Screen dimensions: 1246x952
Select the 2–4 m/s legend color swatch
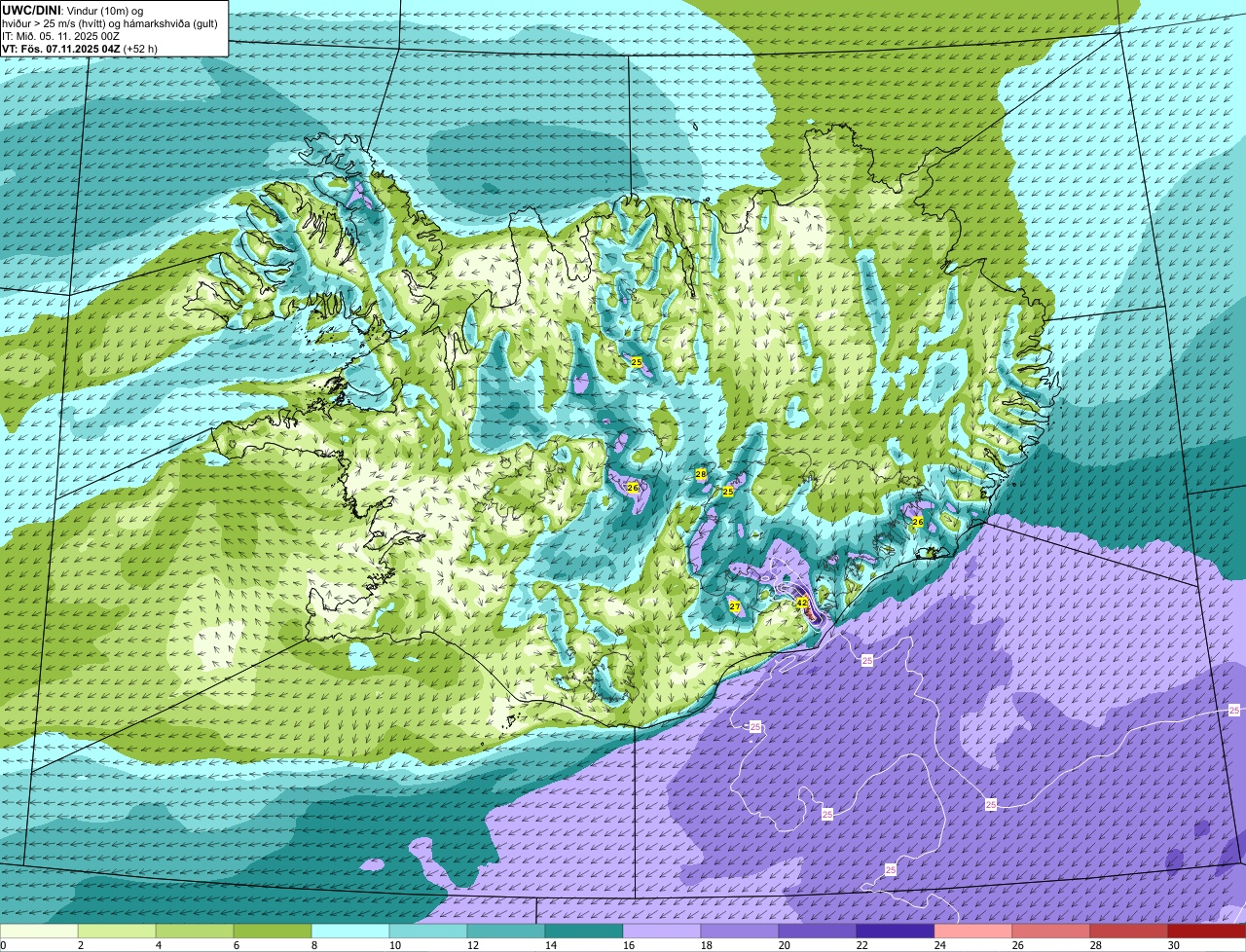point(117,931)
